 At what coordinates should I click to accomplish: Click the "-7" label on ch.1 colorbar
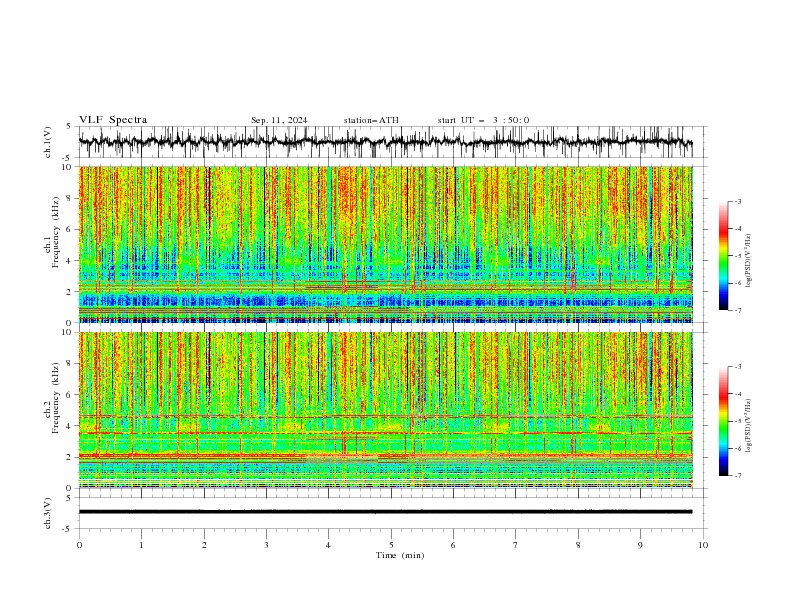pos(737,310)
